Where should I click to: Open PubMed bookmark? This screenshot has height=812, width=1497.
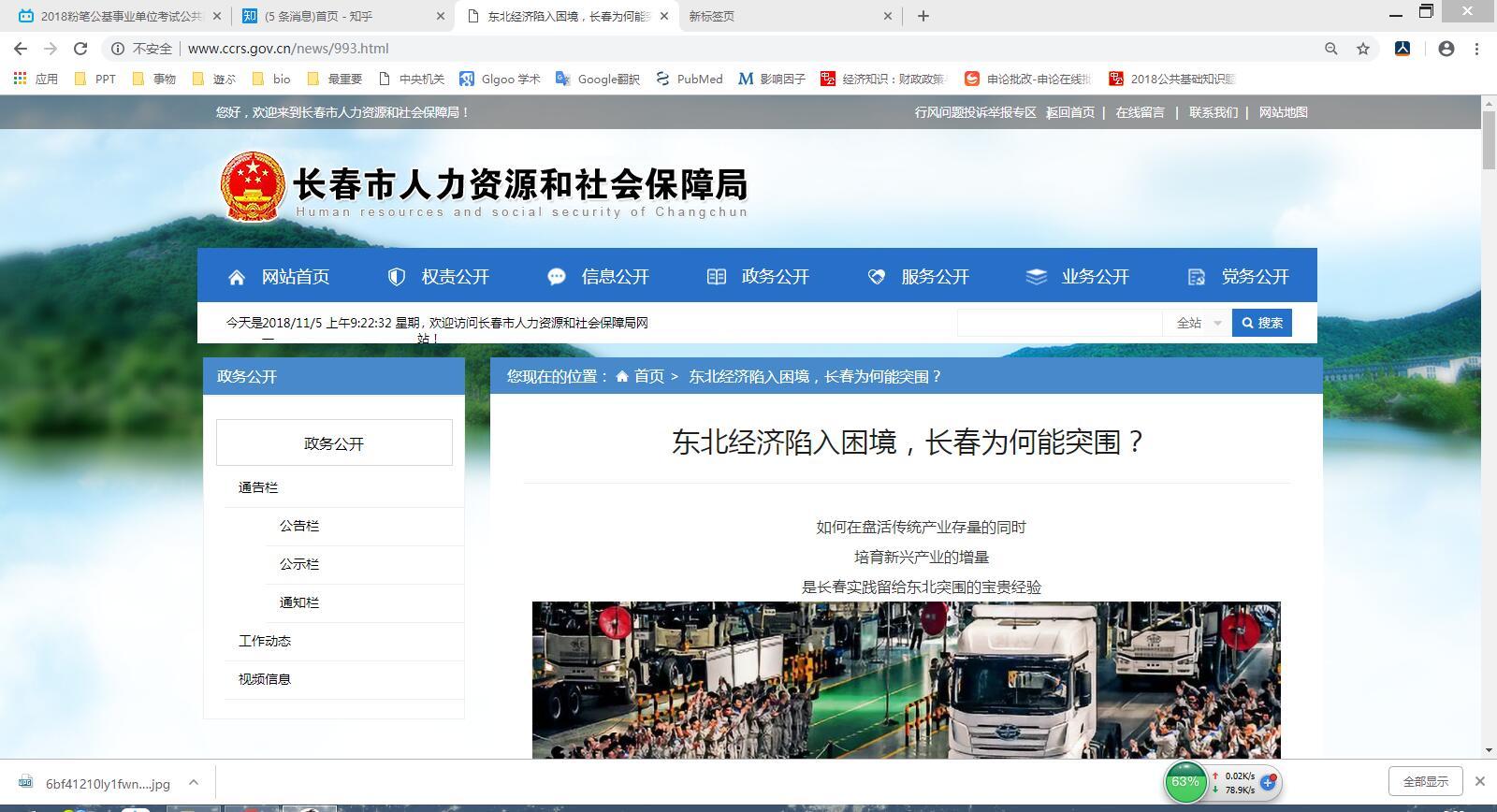[690, 79]
